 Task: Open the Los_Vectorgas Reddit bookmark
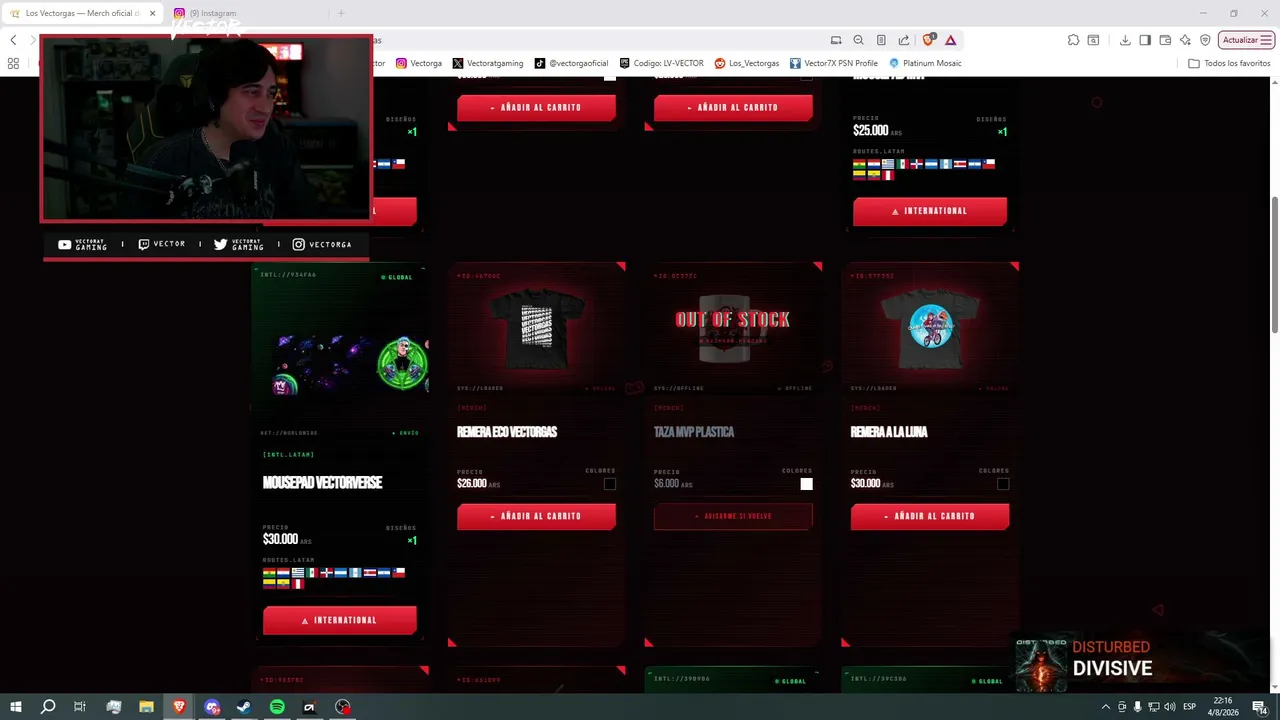[x=747, y=63]
